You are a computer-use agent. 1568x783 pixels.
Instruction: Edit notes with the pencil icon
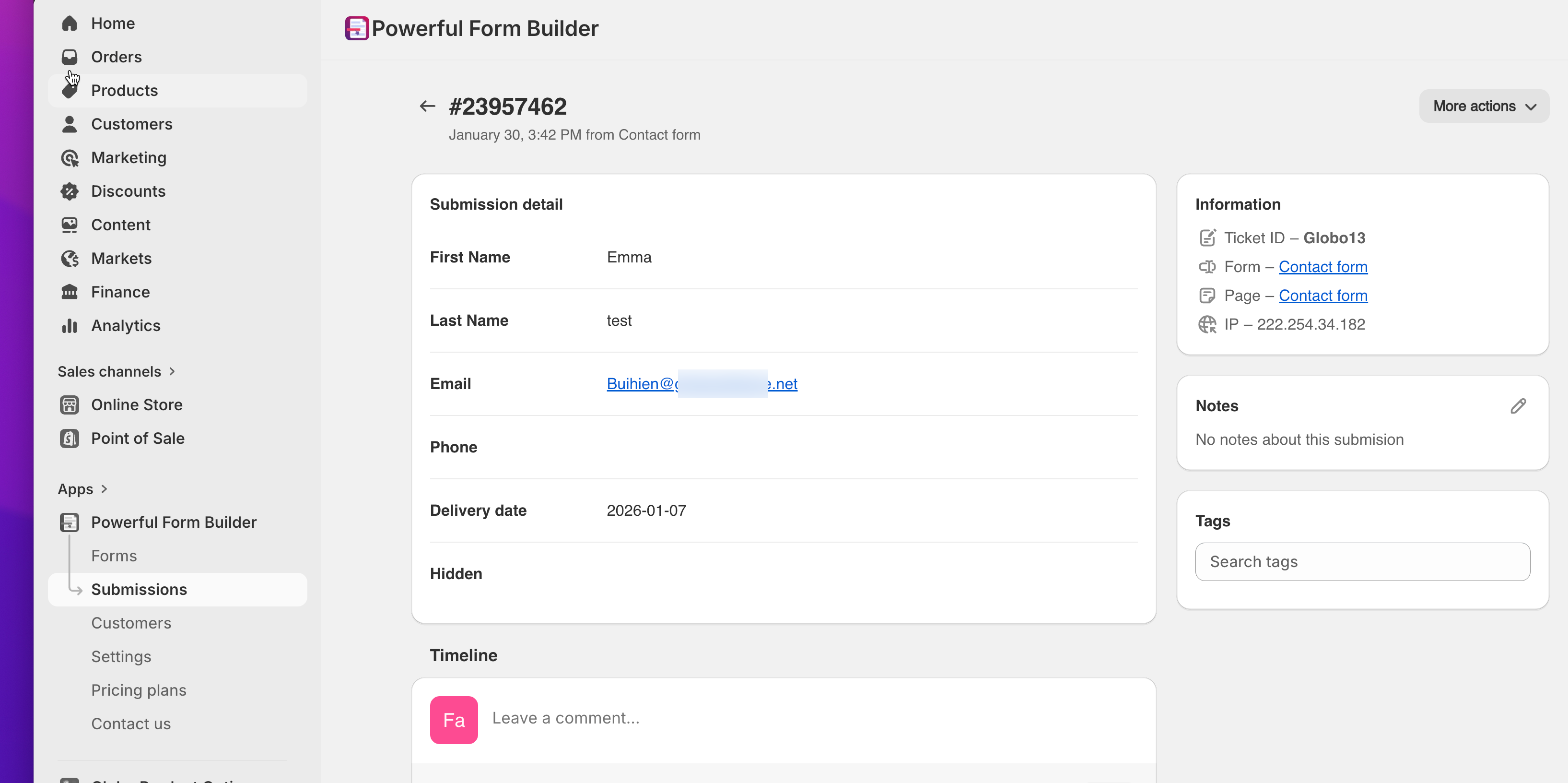pos(1518,406)
